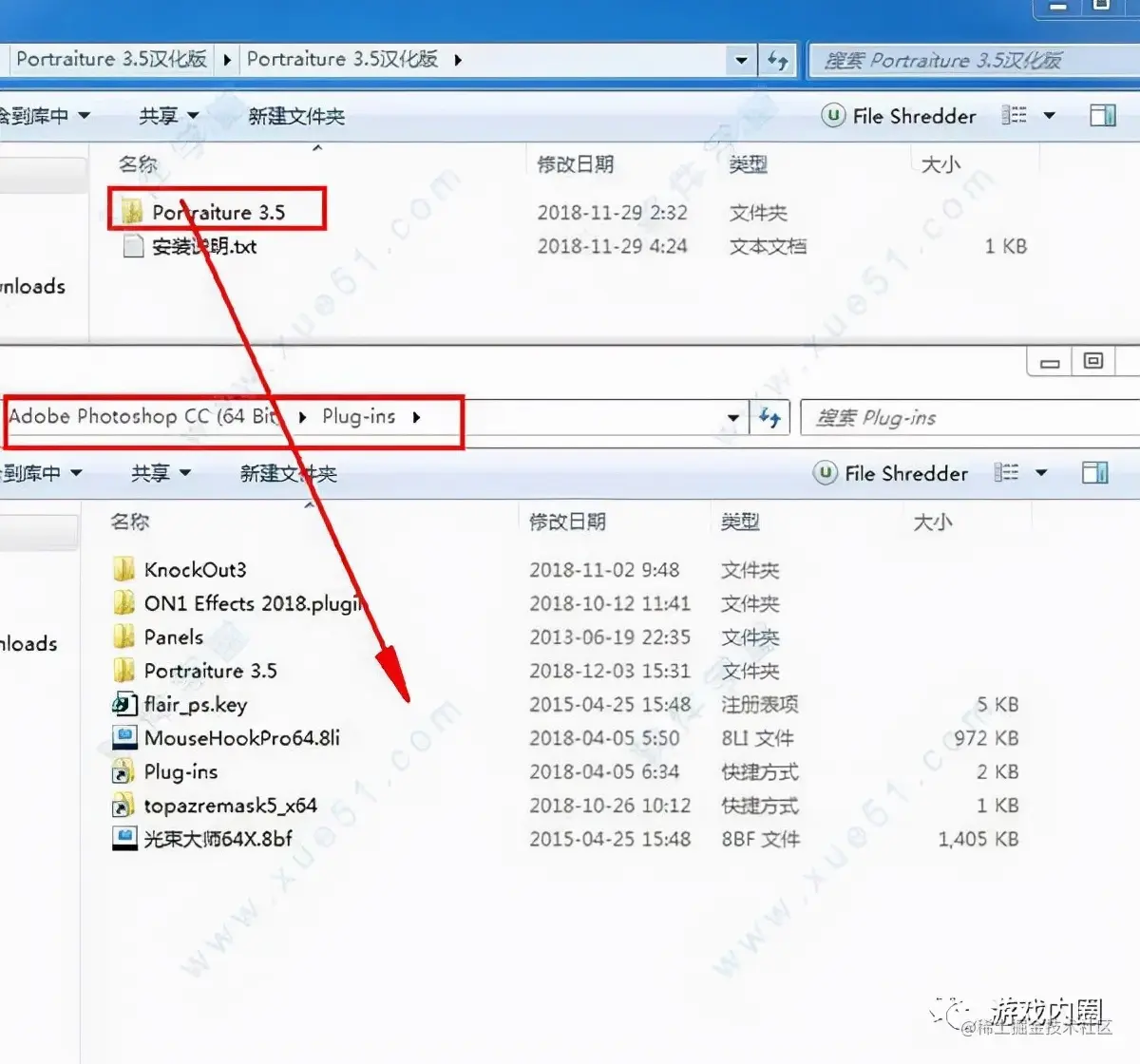
Task: Click 新建文件夹 in top window
Action: pos(296,116)
